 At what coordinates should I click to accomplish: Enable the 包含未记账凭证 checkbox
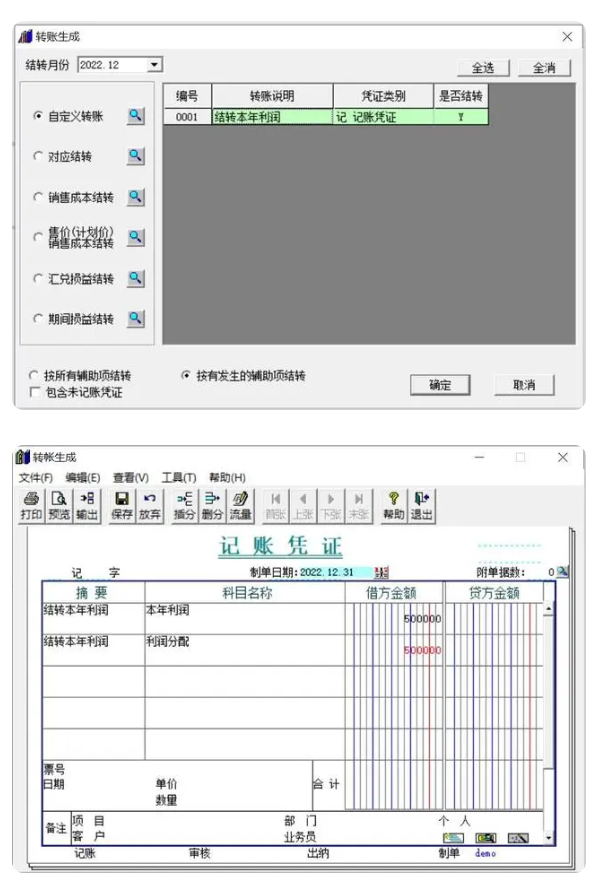point(35,392)
